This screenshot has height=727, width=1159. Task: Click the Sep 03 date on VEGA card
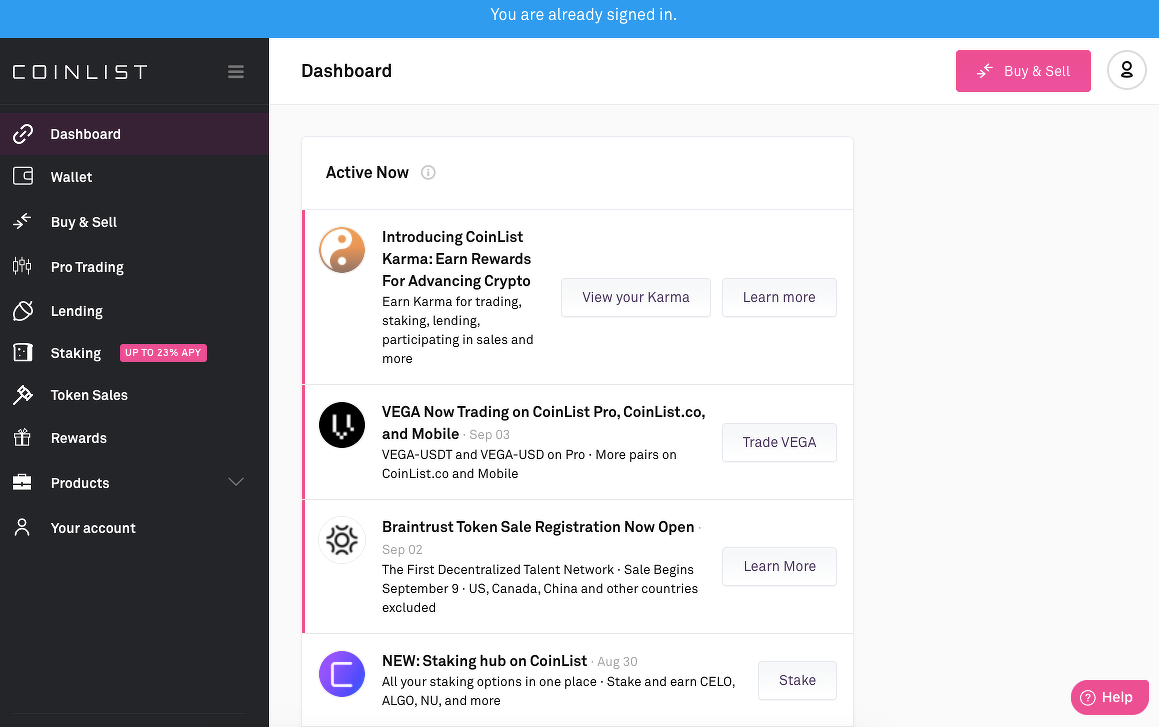(489, 434)
